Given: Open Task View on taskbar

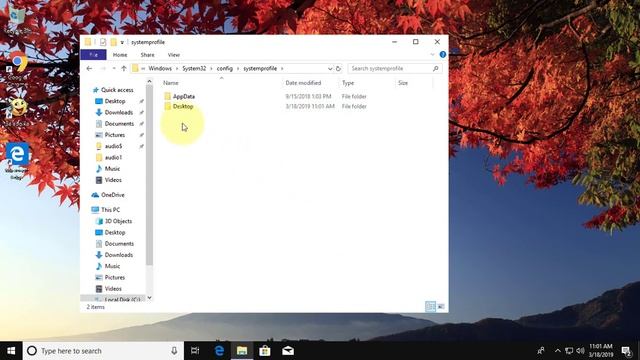Looking at the screenshot, I should 195,351.
